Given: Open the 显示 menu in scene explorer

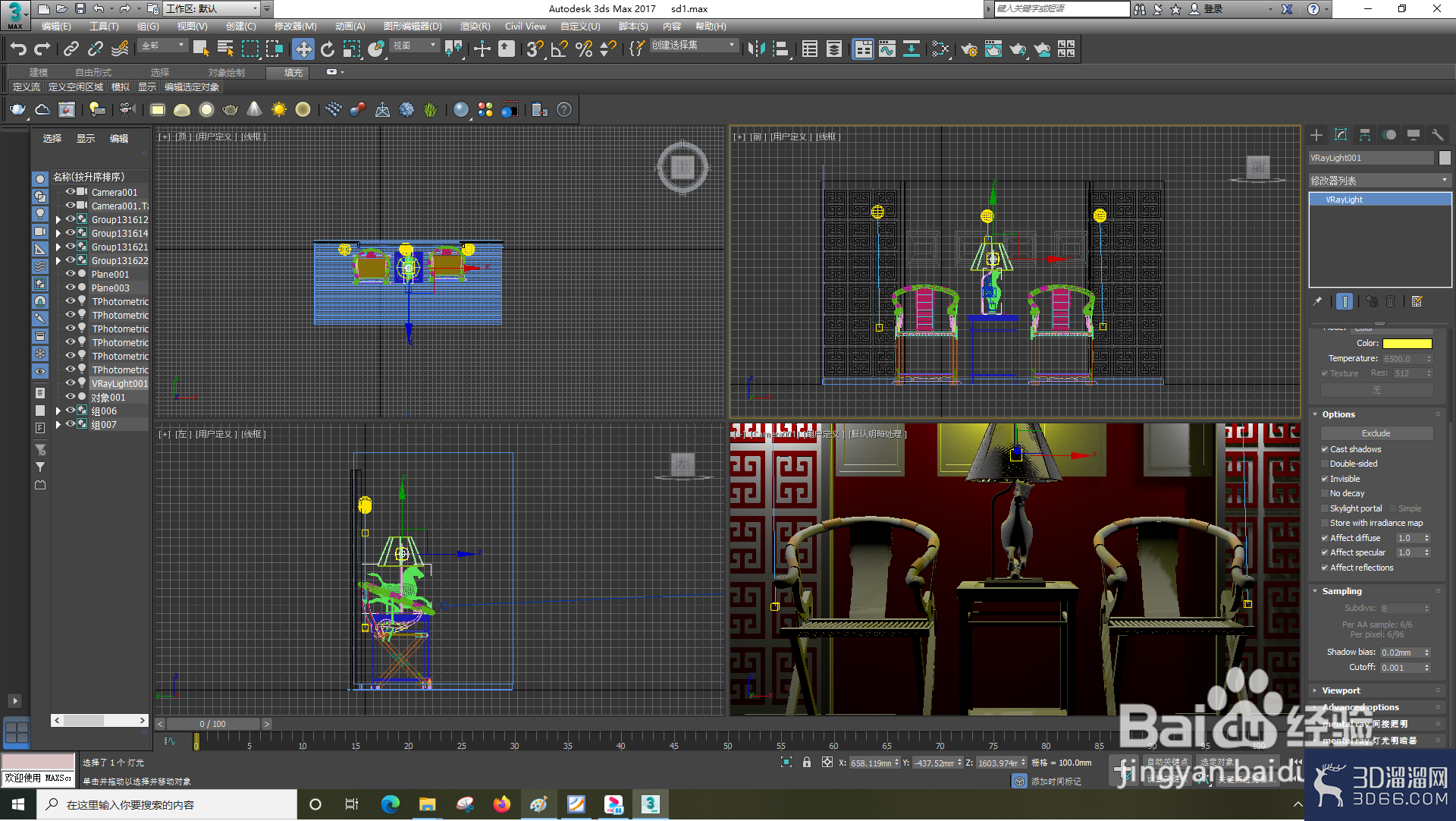Looking at the screenshot, I should 86,139.
